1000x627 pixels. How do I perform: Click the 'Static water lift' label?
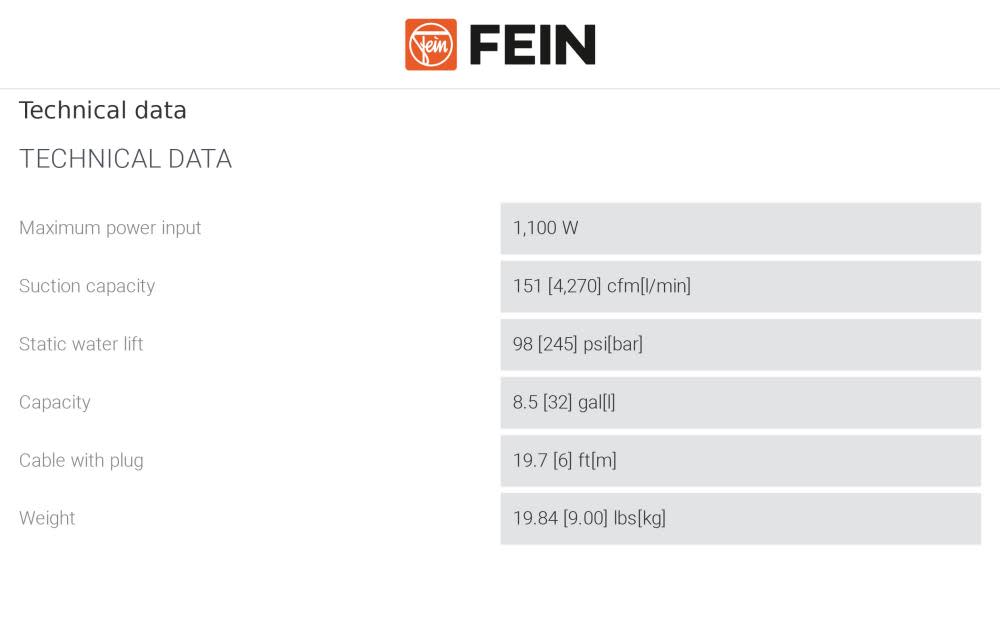[x=81, y=344]
